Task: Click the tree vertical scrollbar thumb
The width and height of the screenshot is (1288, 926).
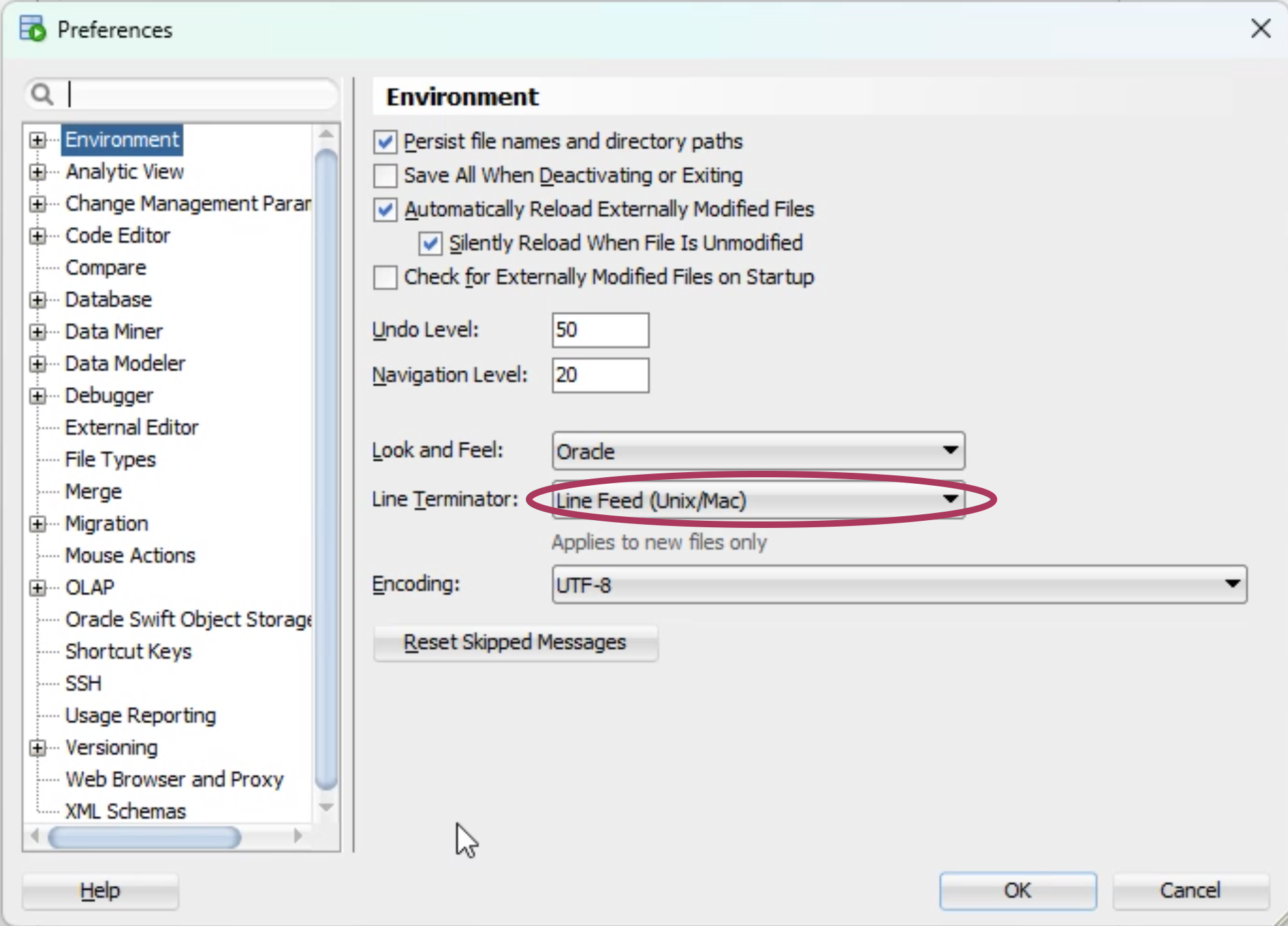Action: (326, 470)
